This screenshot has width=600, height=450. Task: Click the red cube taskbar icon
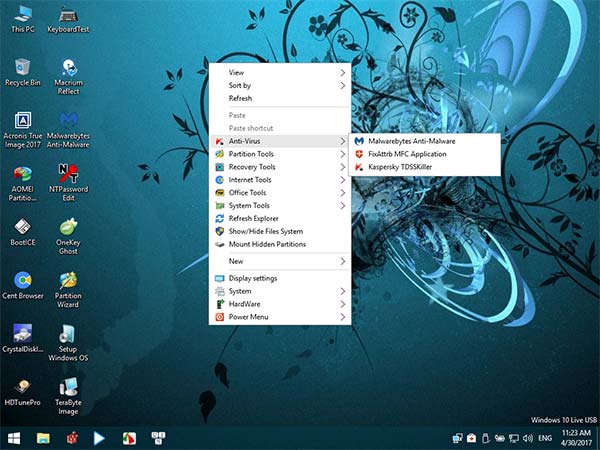72,438
